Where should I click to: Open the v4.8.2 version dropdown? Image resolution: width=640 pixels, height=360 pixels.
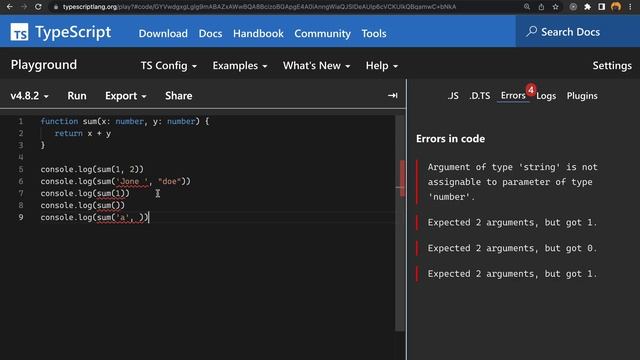pyautogui.click(x=29, y=96)
